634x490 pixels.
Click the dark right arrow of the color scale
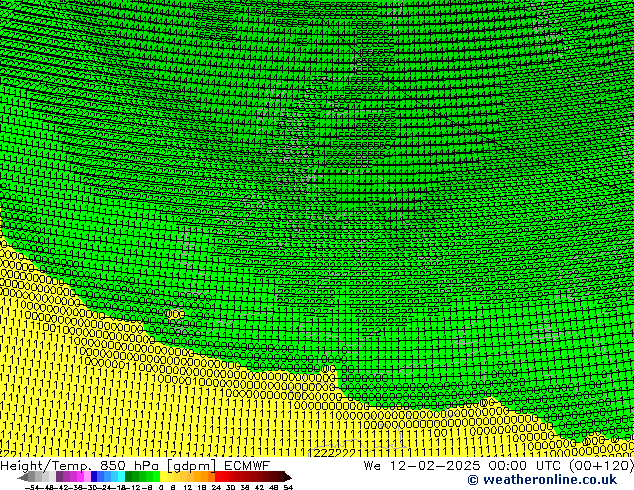(287, 477)
